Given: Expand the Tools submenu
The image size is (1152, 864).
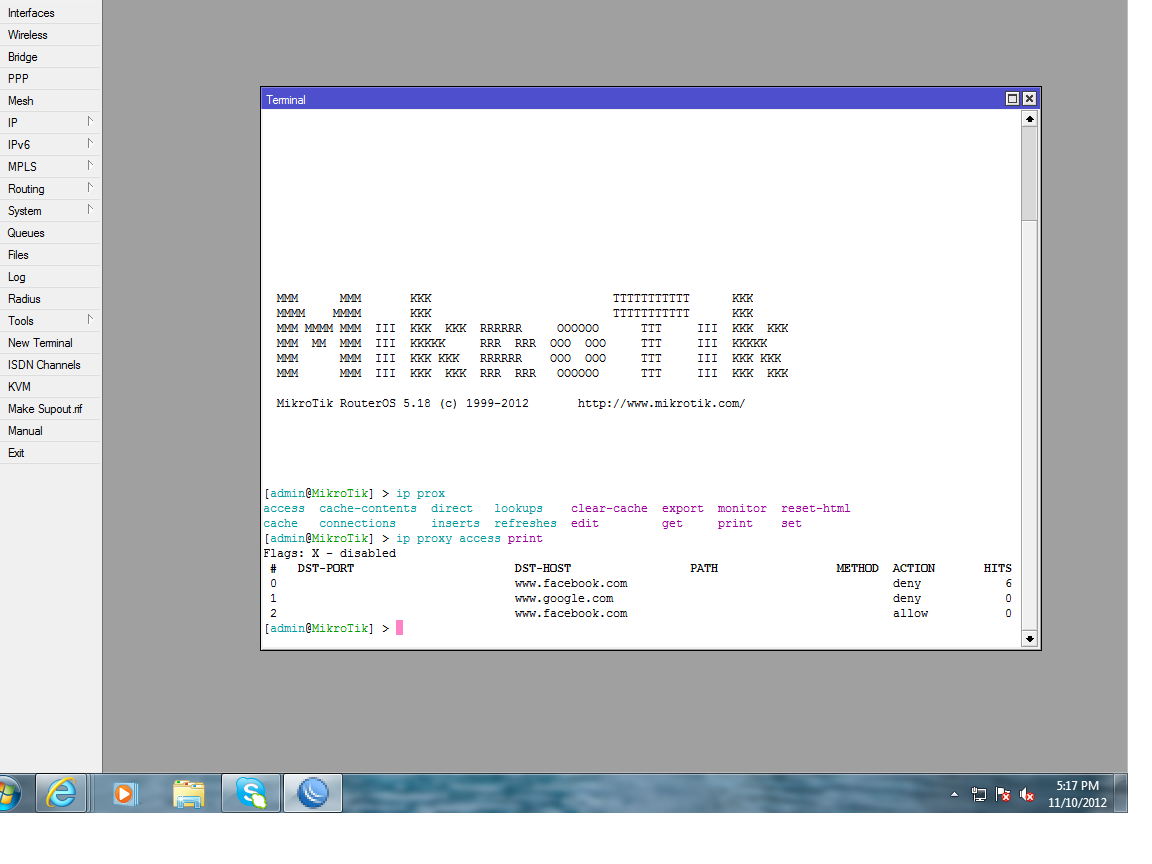Looking at the screenshot, I should 50,321.
